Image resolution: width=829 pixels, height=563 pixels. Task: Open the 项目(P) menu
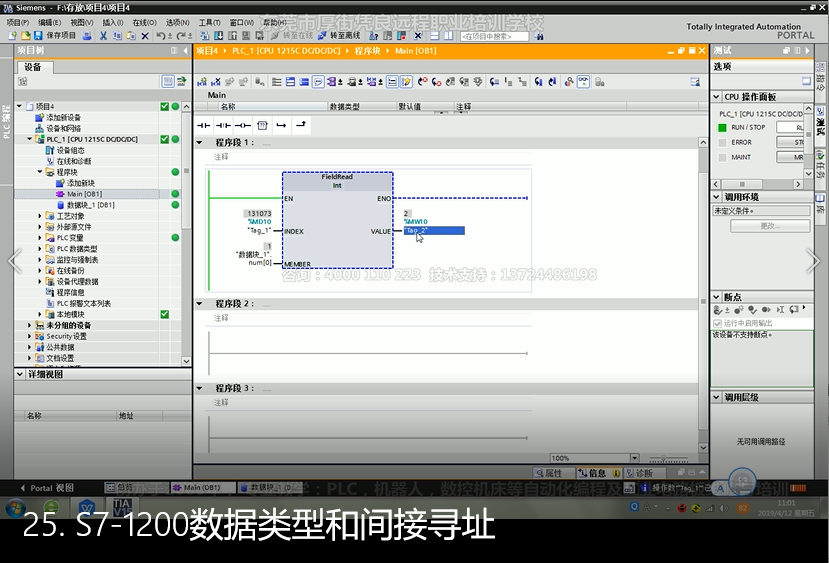pyautogui.click(x=17, y=22)
